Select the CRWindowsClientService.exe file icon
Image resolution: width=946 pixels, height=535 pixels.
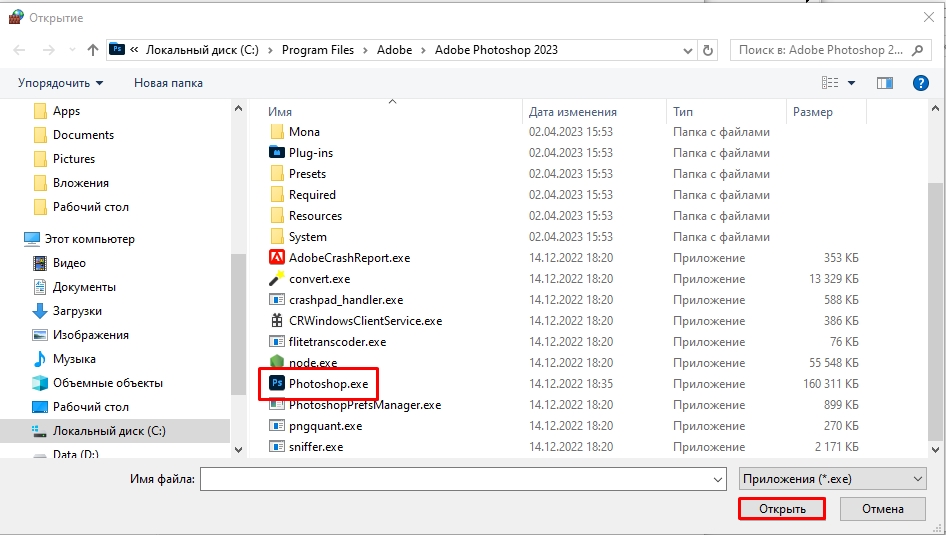click(277, 321)
